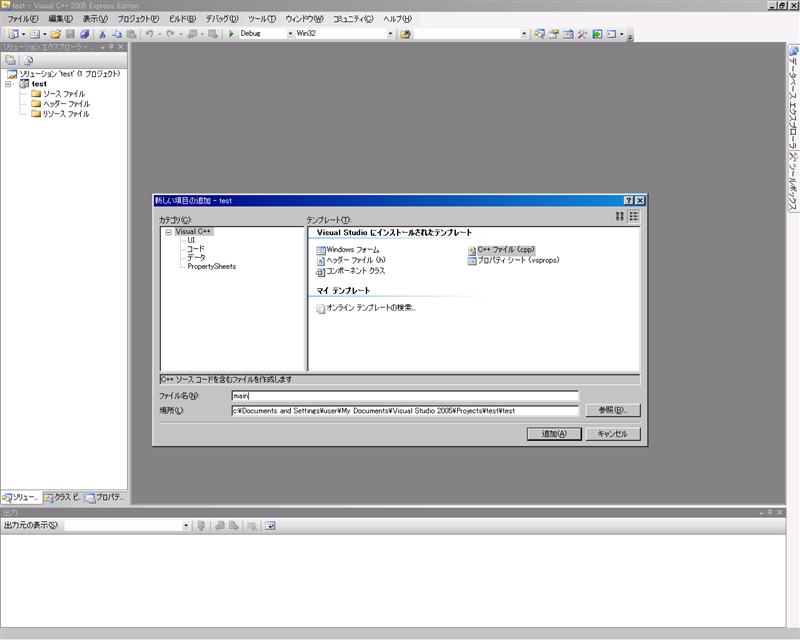
Task: Collapse the Visual C++ category node
Action: click(168, 232)
